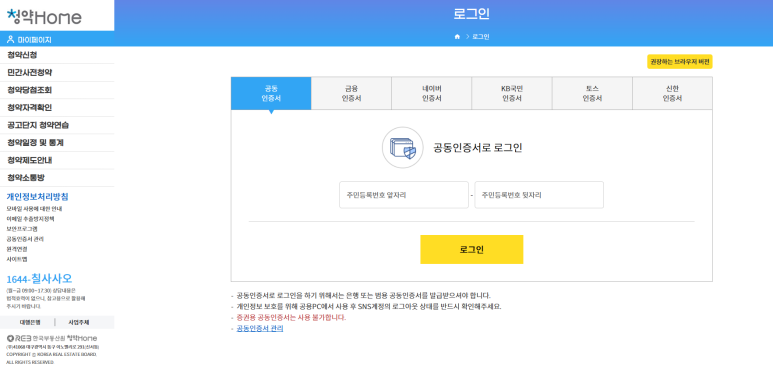The image size is (773, 388).
Task: Open the 청약제도안내 menu
Action: 57,160
